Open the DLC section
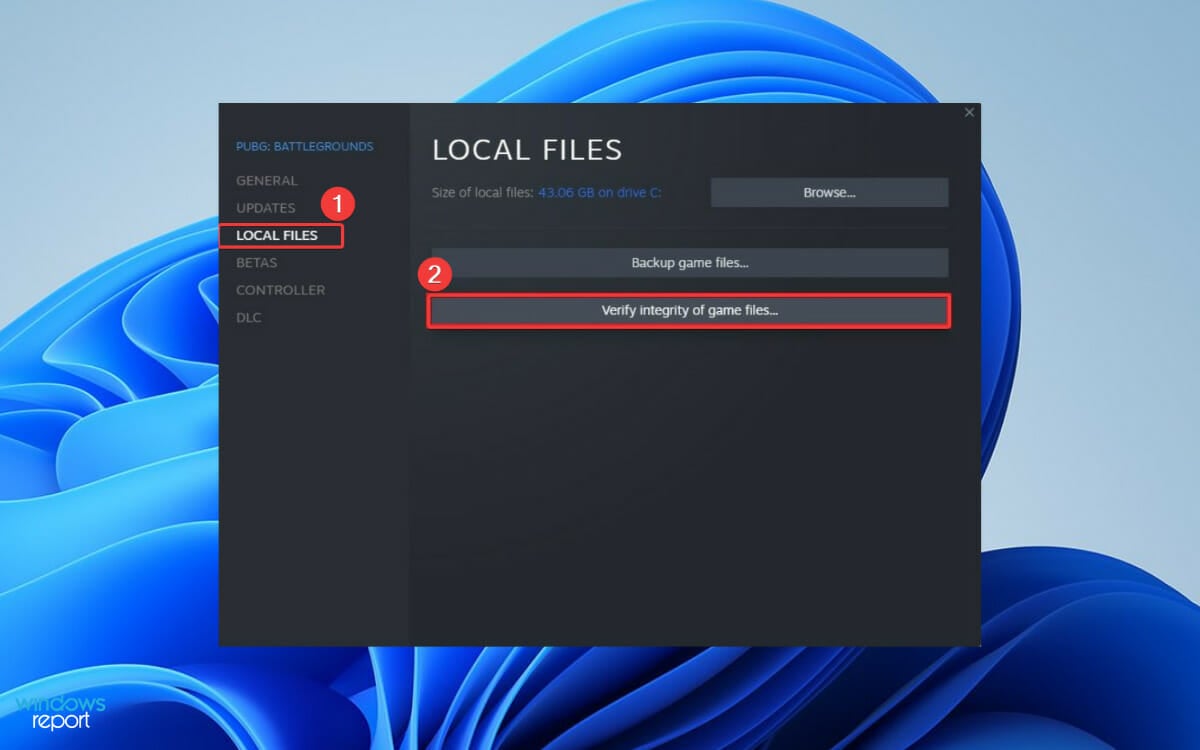The height and width of the screenshot is (750, 1200). click(x=248, y=317)
